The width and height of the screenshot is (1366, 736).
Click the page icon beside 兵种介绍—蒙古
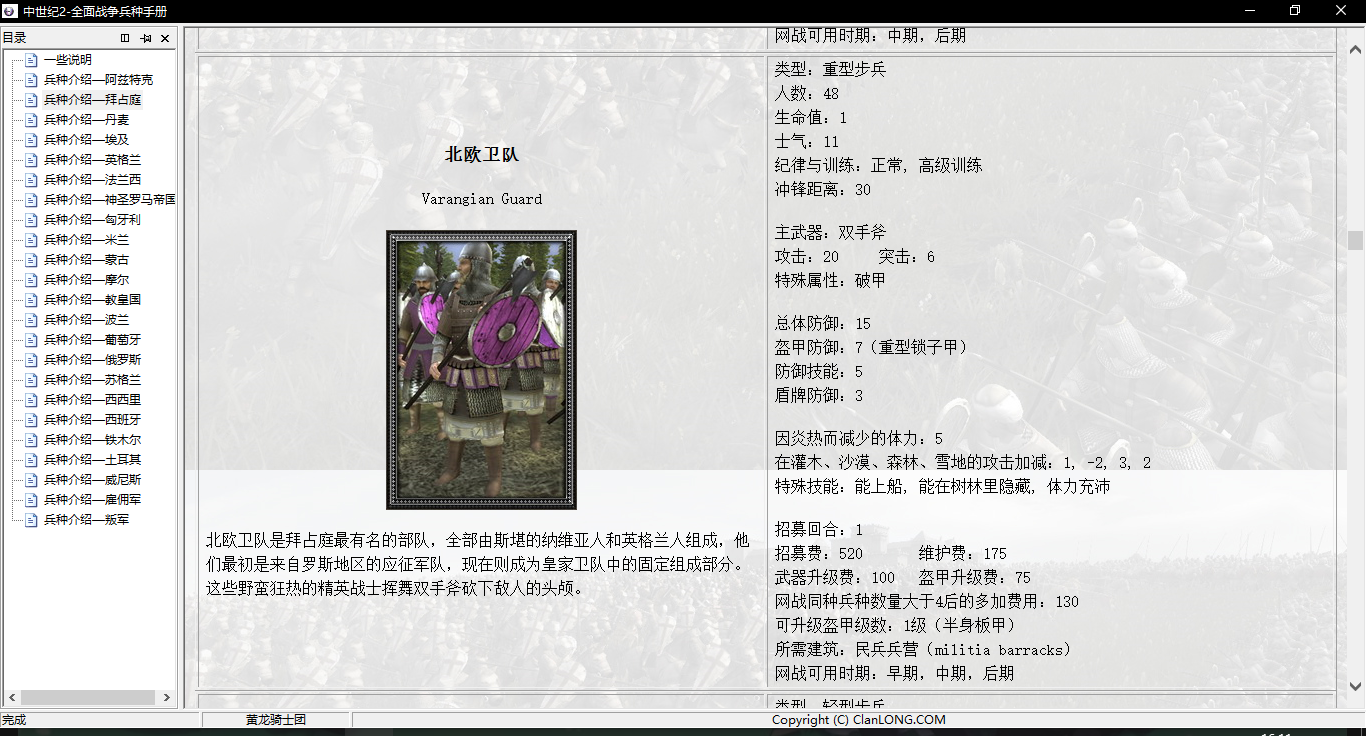click(32, 260)
